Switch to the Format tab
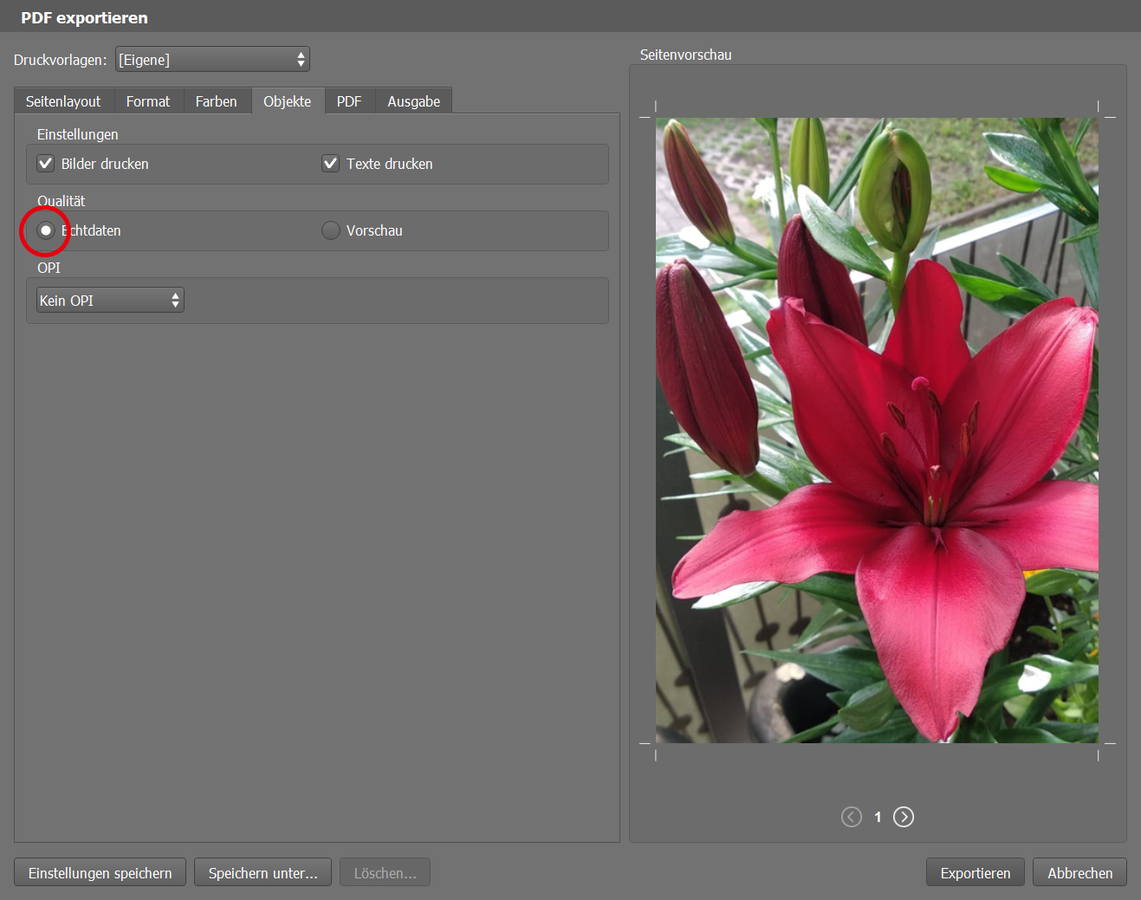Image resolution: width=1141 pixels, height=900 pixels. pos(148,101)
